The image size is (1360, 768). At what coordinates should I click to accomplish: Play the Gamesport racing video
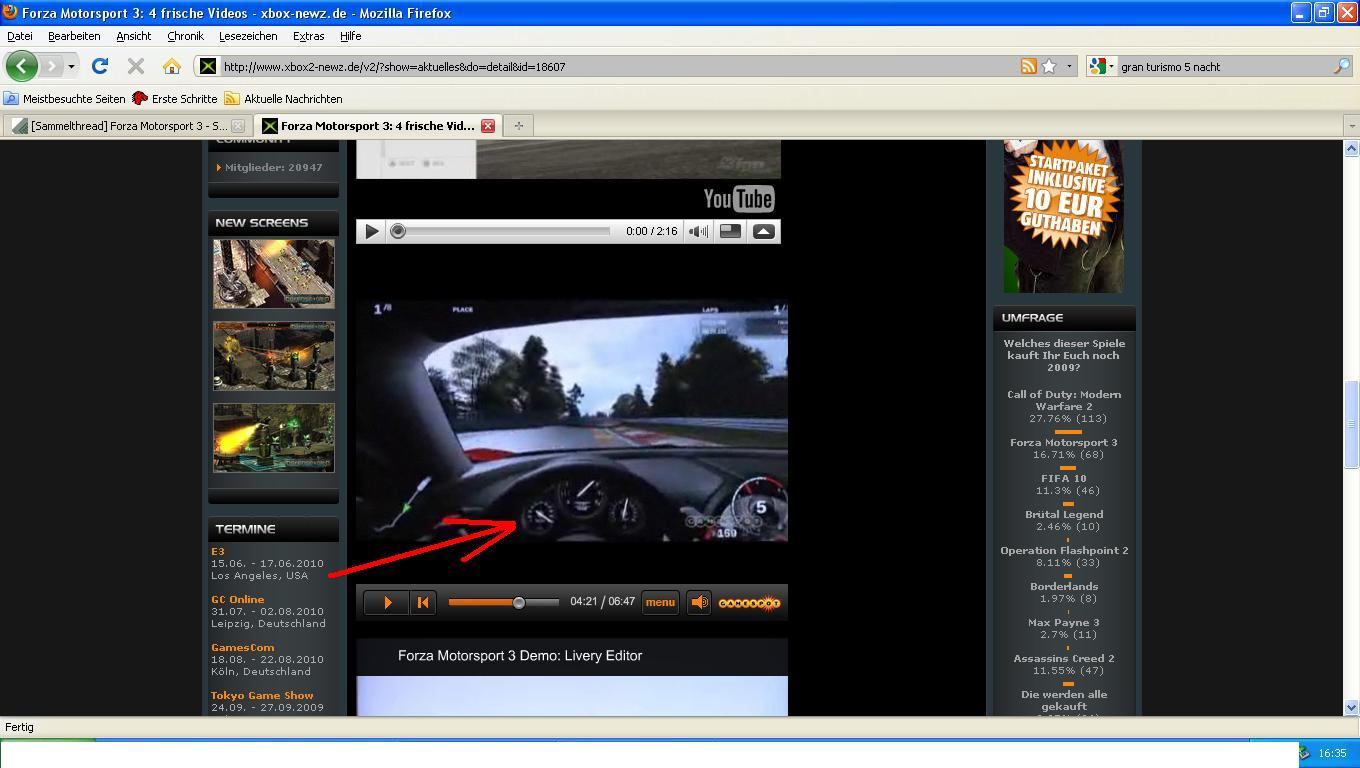(x=387, y=602)
